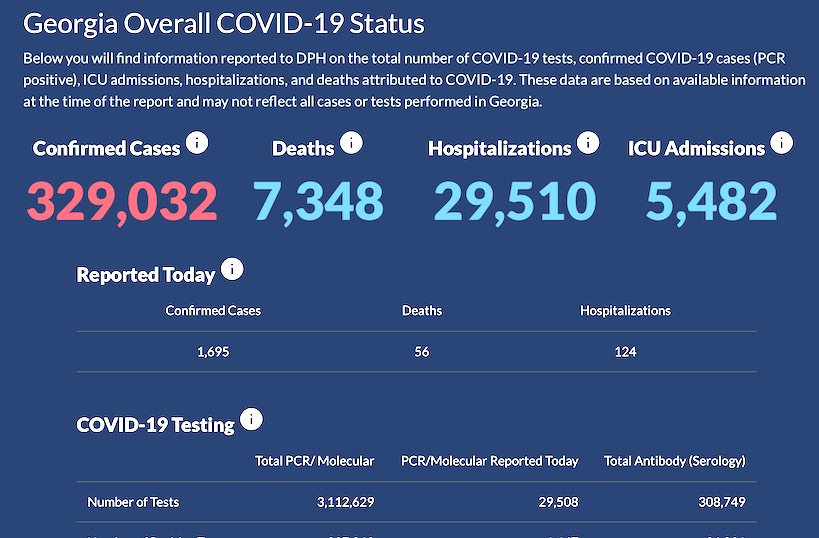Click Deaths column header in Reported Today
The height and width of the screenshot is (538, 819).
pos(422,311)
